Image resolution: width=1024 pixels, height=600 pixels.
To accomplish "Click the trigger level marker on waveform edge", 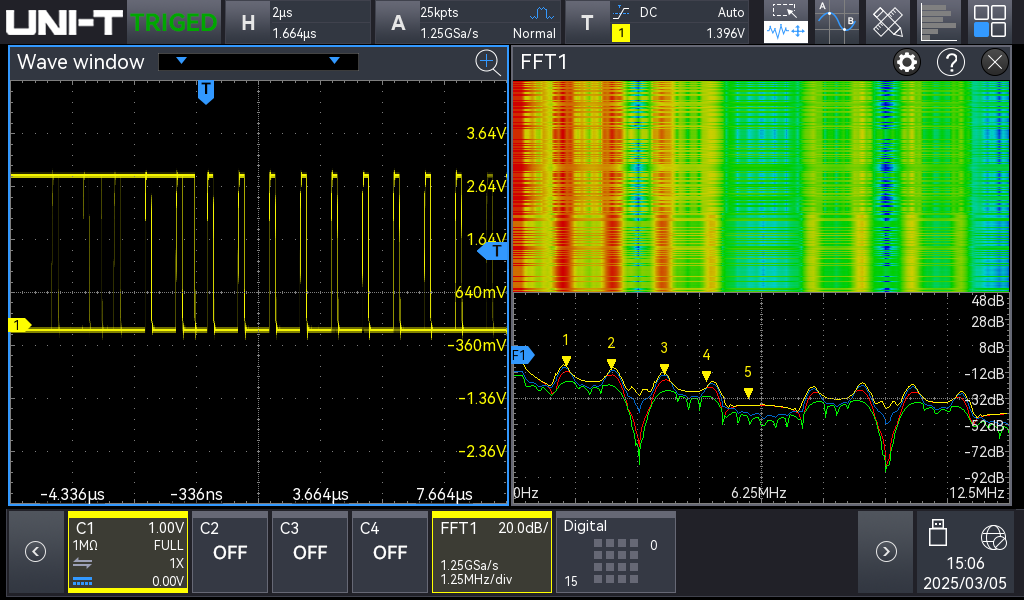I will tap(495, 252).
